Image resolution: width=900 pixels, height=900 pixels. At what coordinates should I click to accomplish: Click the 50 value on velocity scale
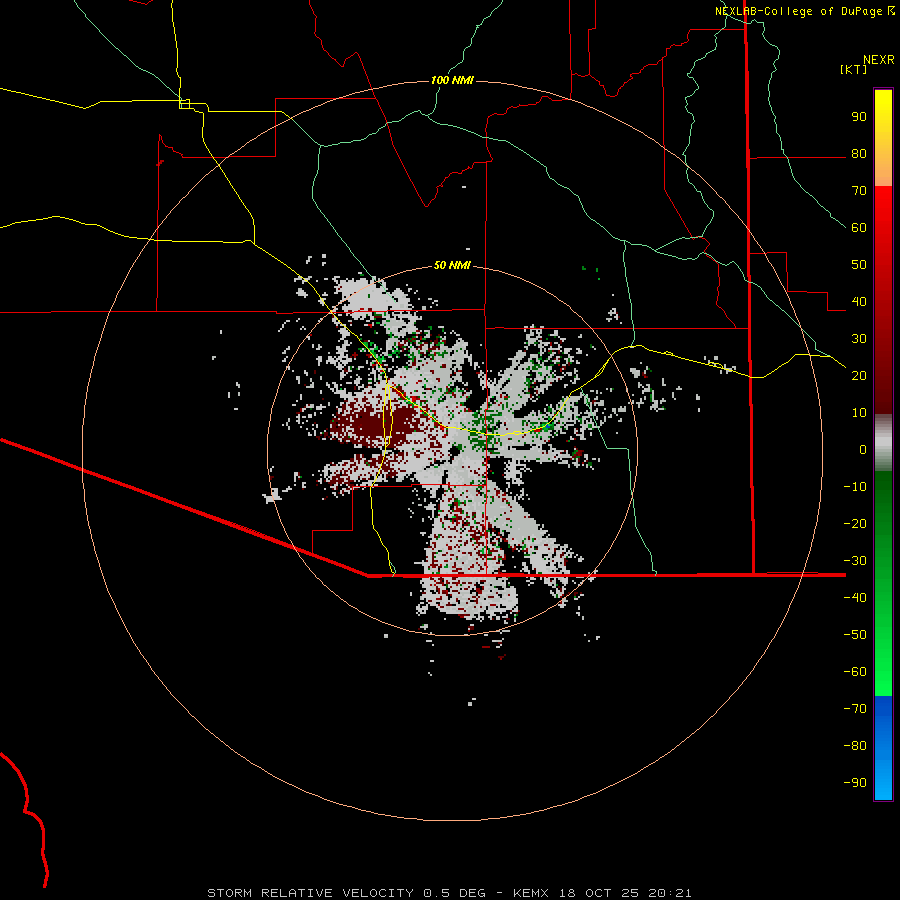tap(859, 265)
